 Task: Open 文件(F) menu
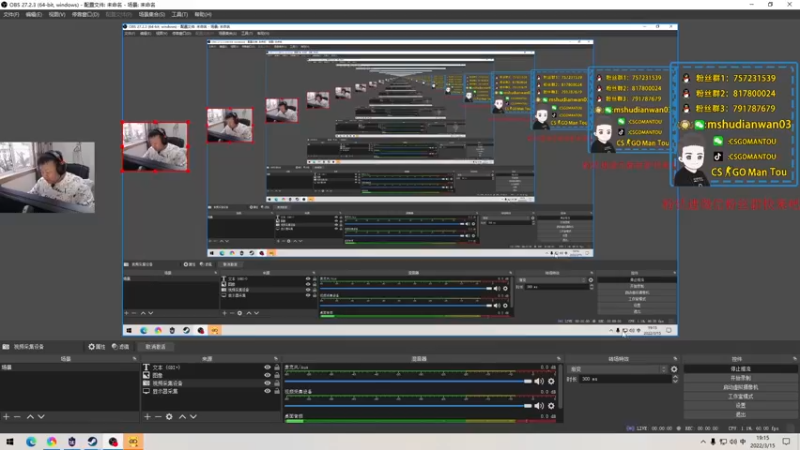(x=11, y=14)
